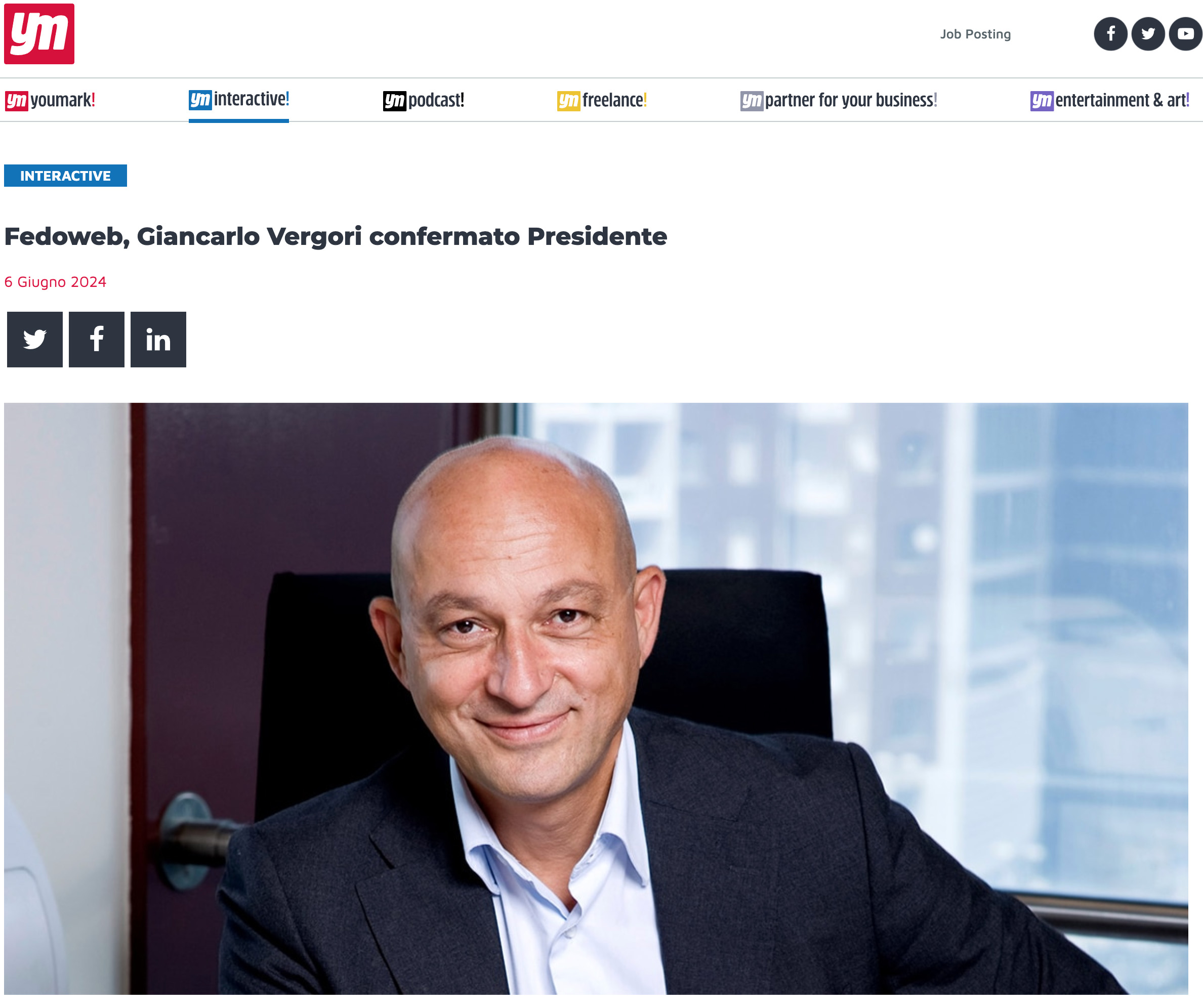Image resolution: width=1203 pixels, height=1008 pixels.
Task: Click the blue INTERACTIVE category badge
Action: pyautogui.click(x=65, y=176)
